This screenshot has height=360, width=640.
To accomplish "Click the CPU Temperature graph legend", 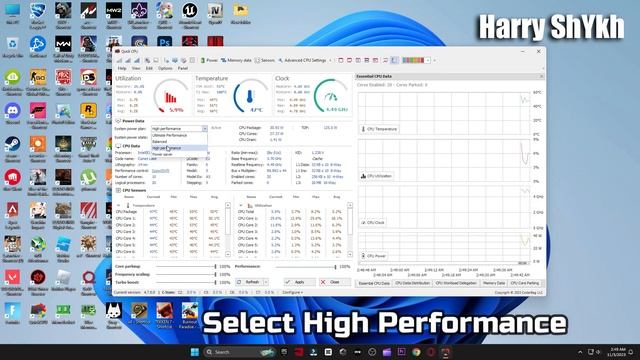I will click(x=379, y=129).
